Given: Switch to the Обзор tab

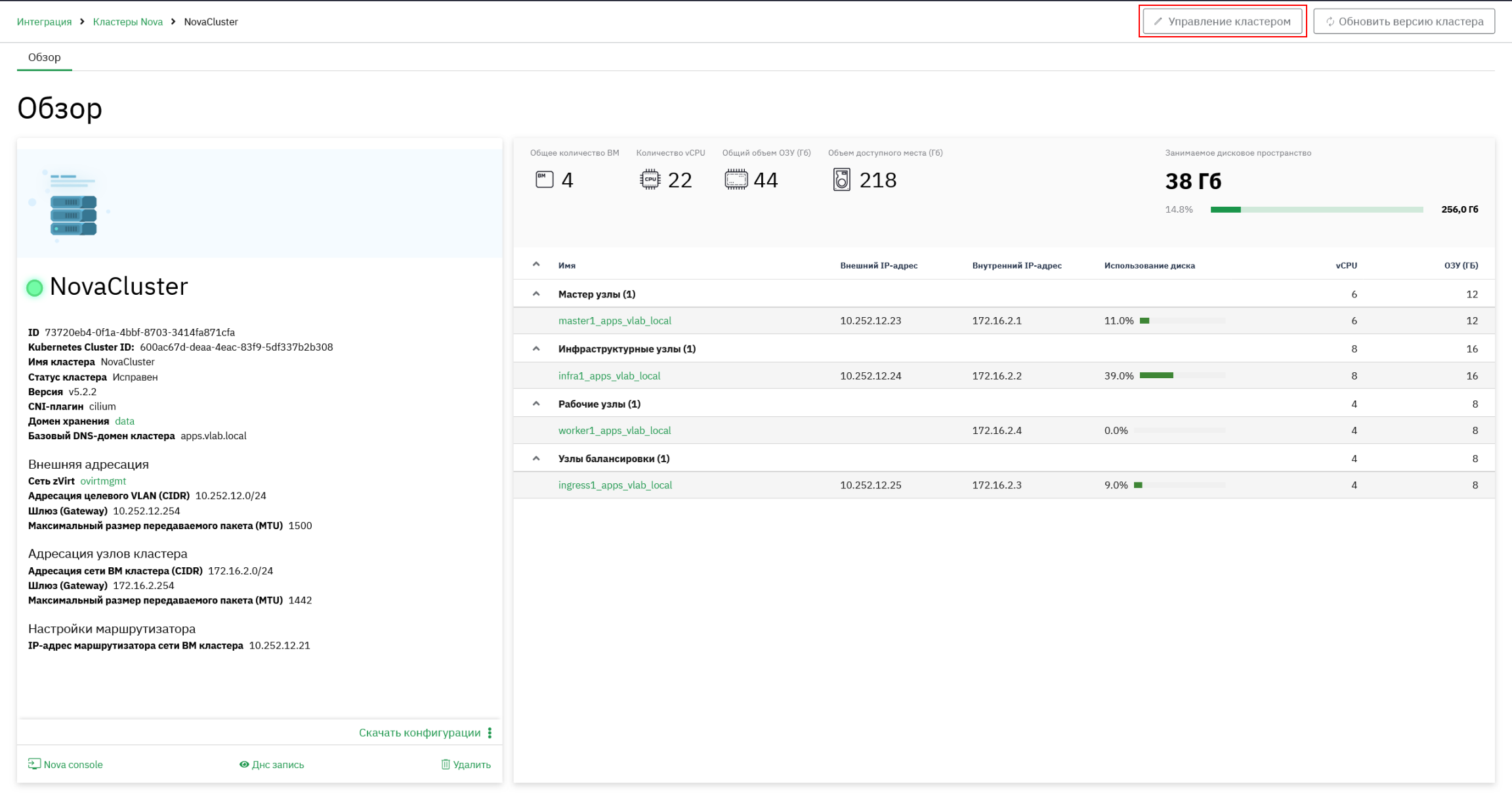Looking at the screenshot, I should (45, 57).
